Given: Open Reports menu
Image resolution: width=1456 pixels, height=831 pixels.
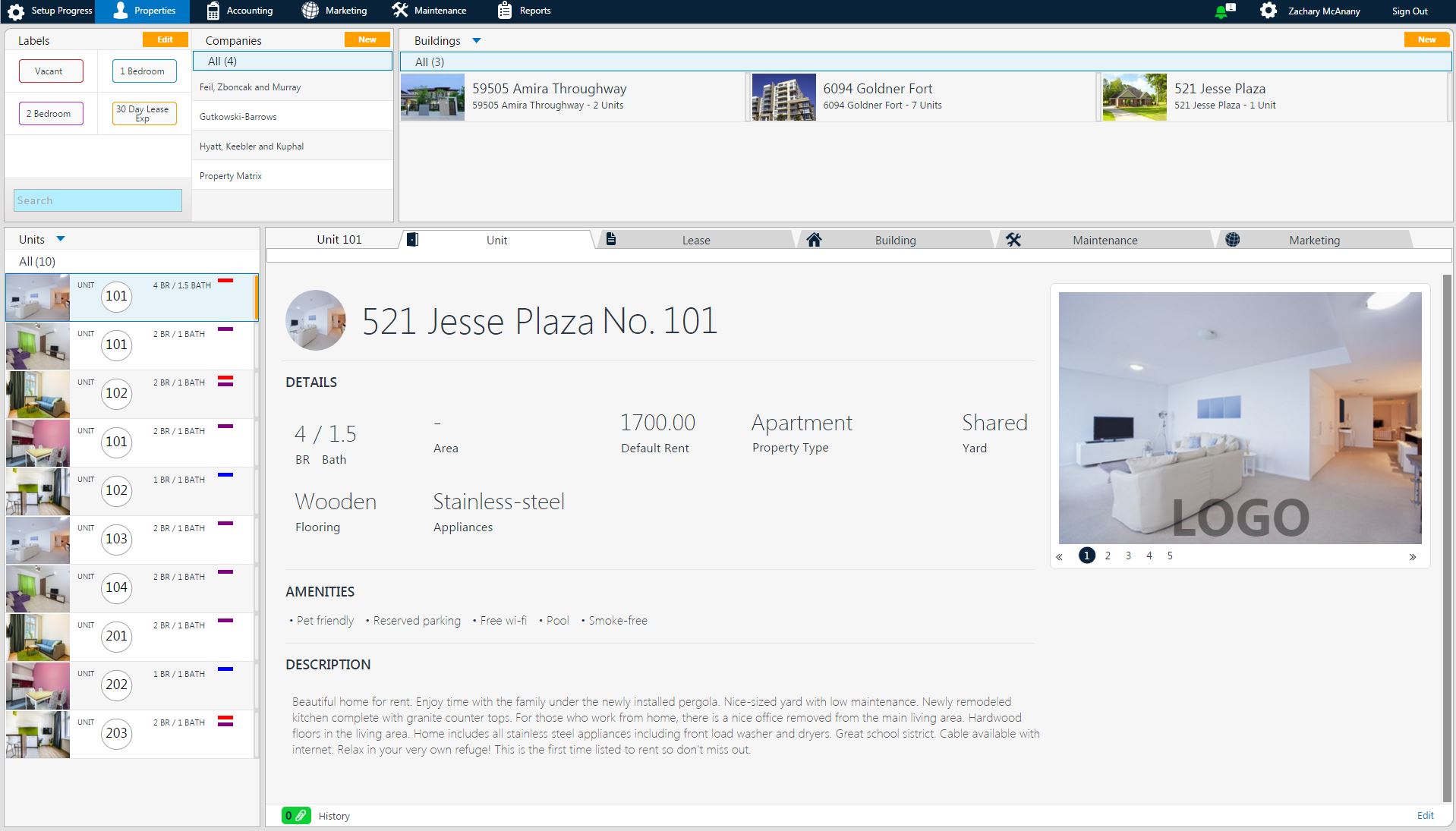Looking at the screenshot, I should (524, 11).
